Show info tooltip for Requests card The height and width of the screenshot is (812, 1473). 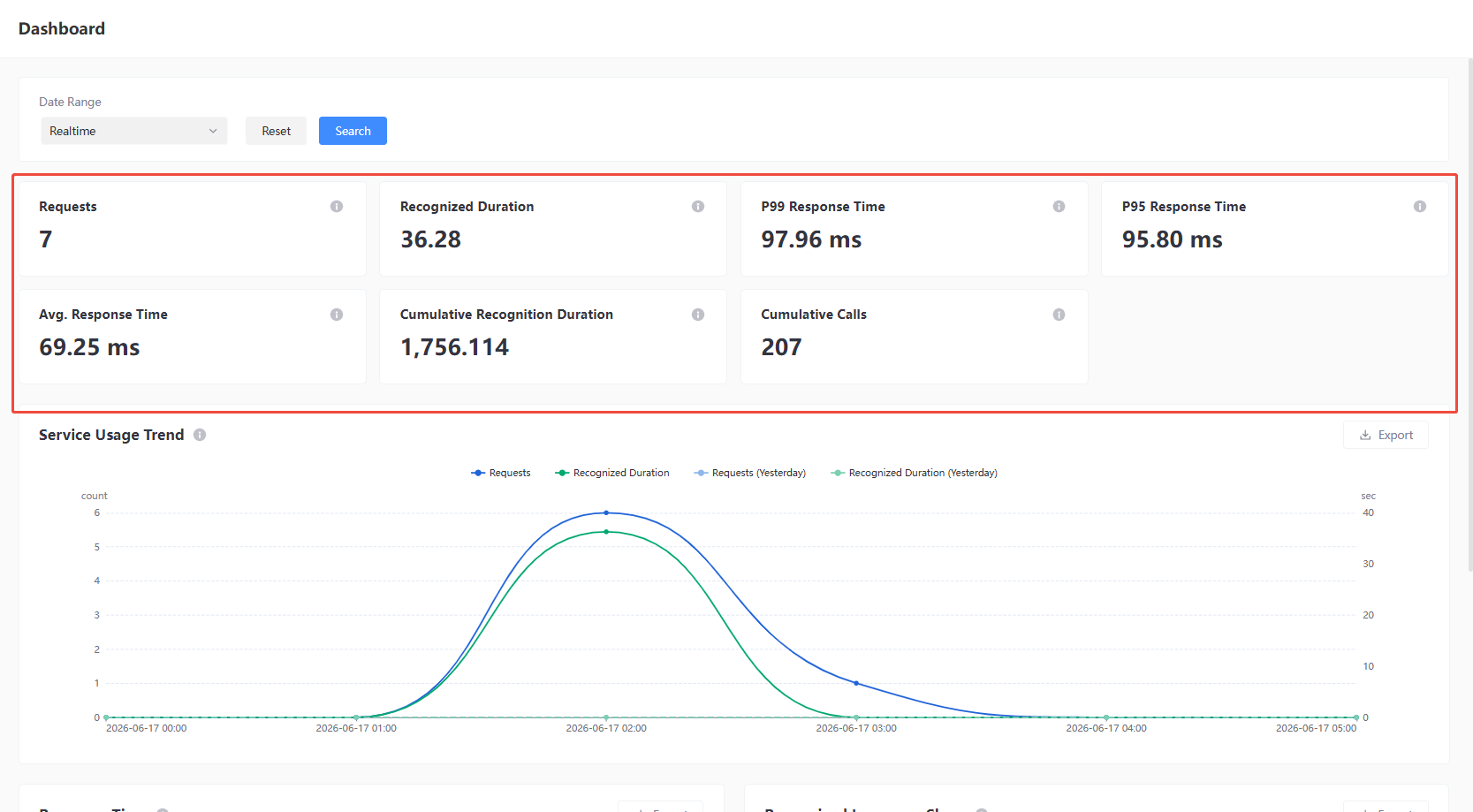tap(337, 207)
